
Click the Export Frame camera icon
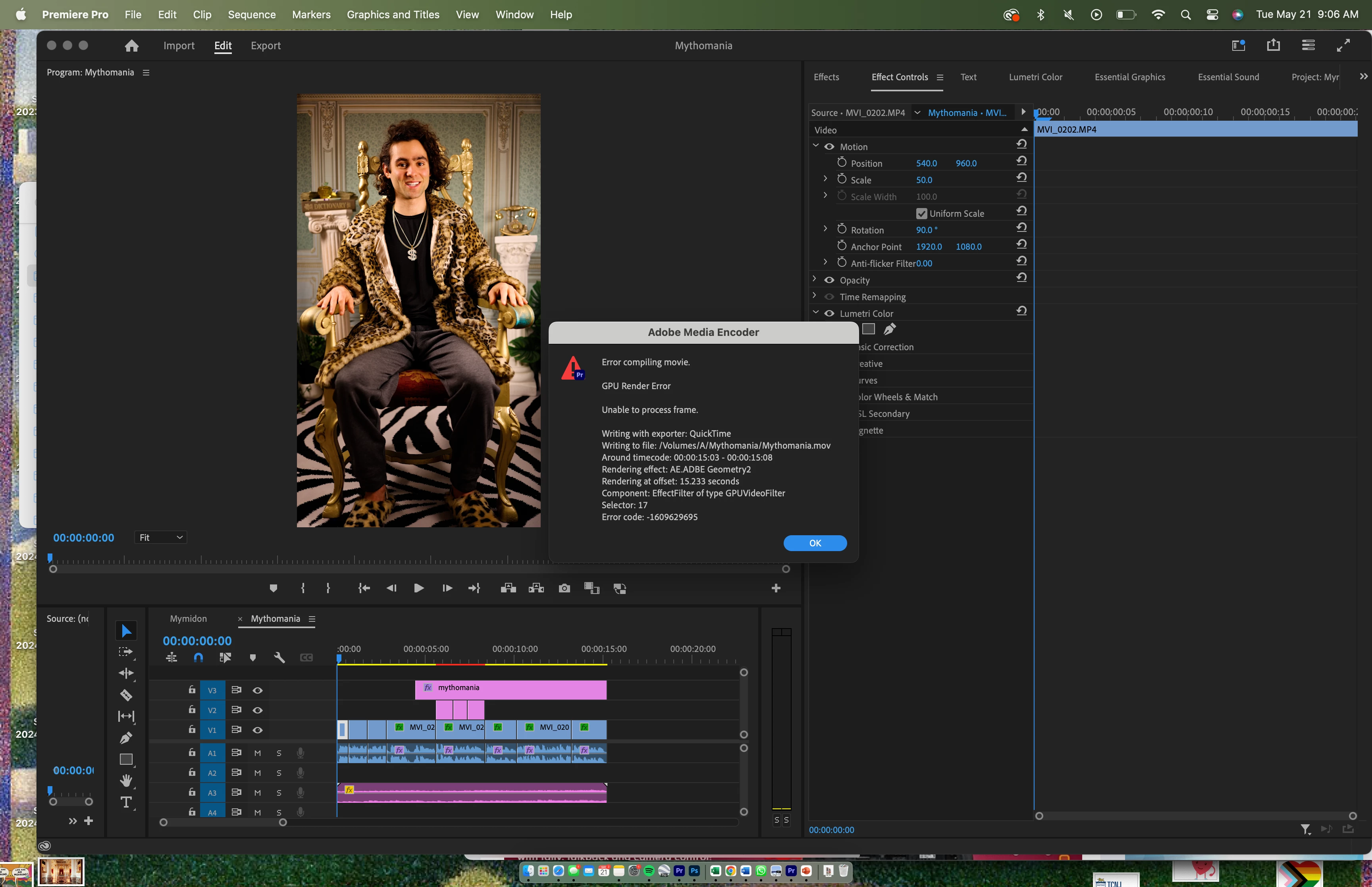tap(564, 588)
